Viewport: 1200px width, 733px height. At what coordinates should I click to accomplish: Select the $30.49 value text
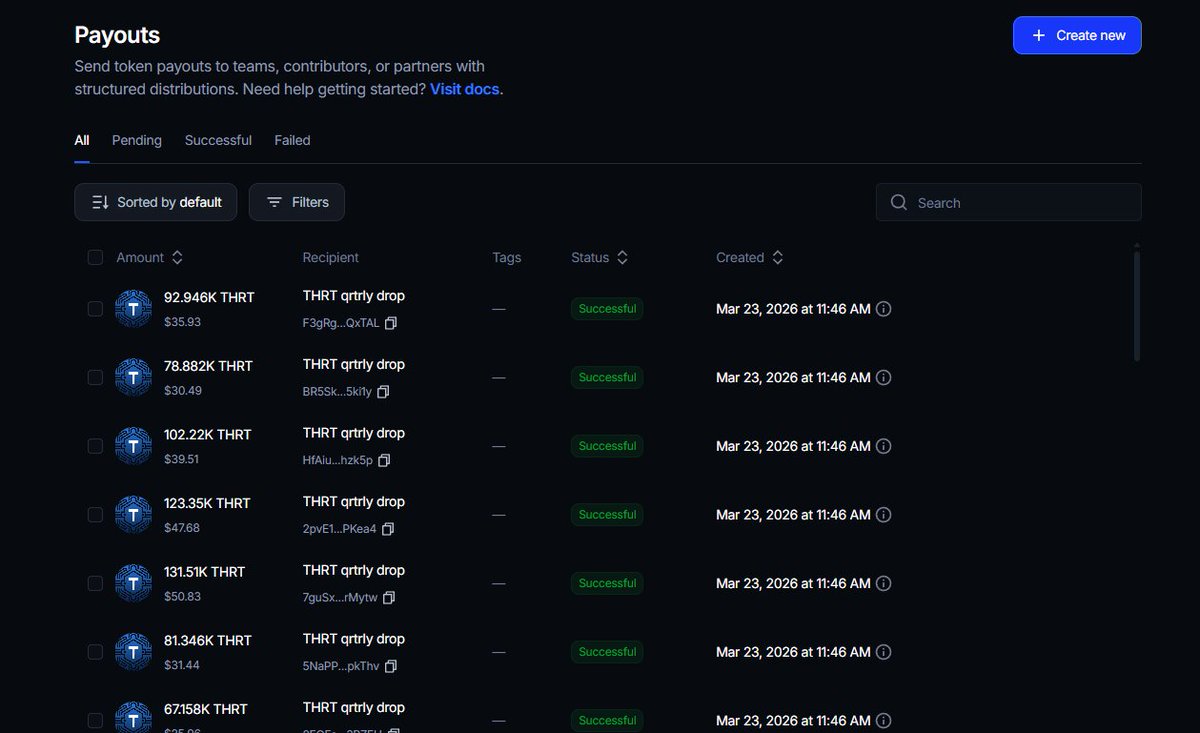[183, 391]
